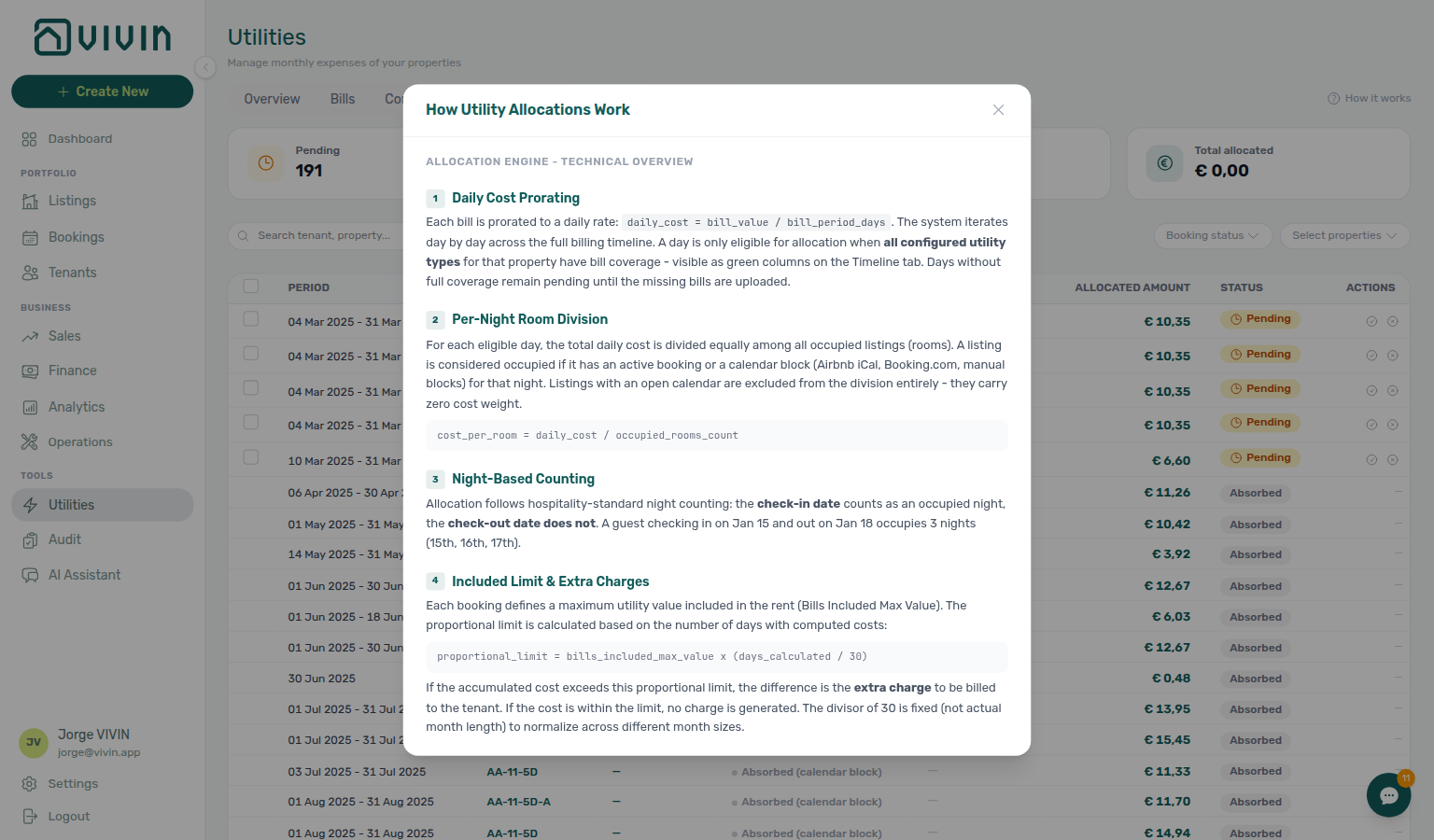This screenshot has width=1434, height=840.
Task: Click the cost_per_room formula code block
Action: (717, 436)
